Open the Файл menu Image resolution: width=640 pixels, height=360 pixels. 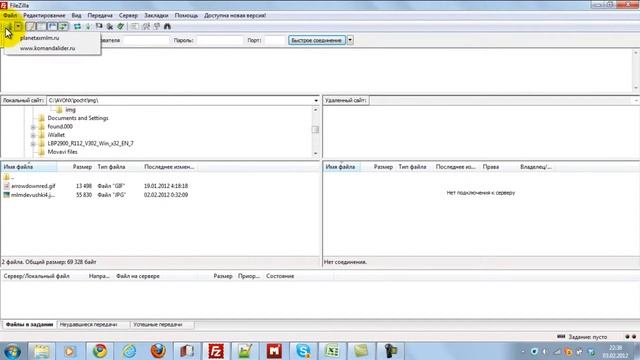click(x=10, y=16)
